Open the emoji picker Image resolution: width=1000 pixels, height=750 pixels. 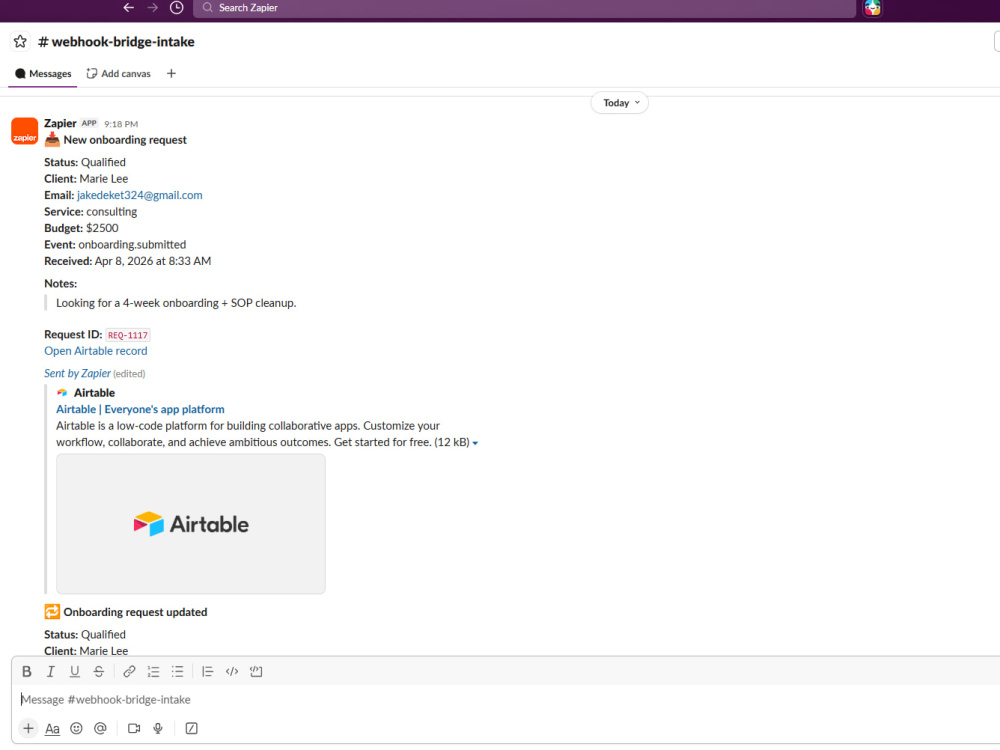click(77, 728)
